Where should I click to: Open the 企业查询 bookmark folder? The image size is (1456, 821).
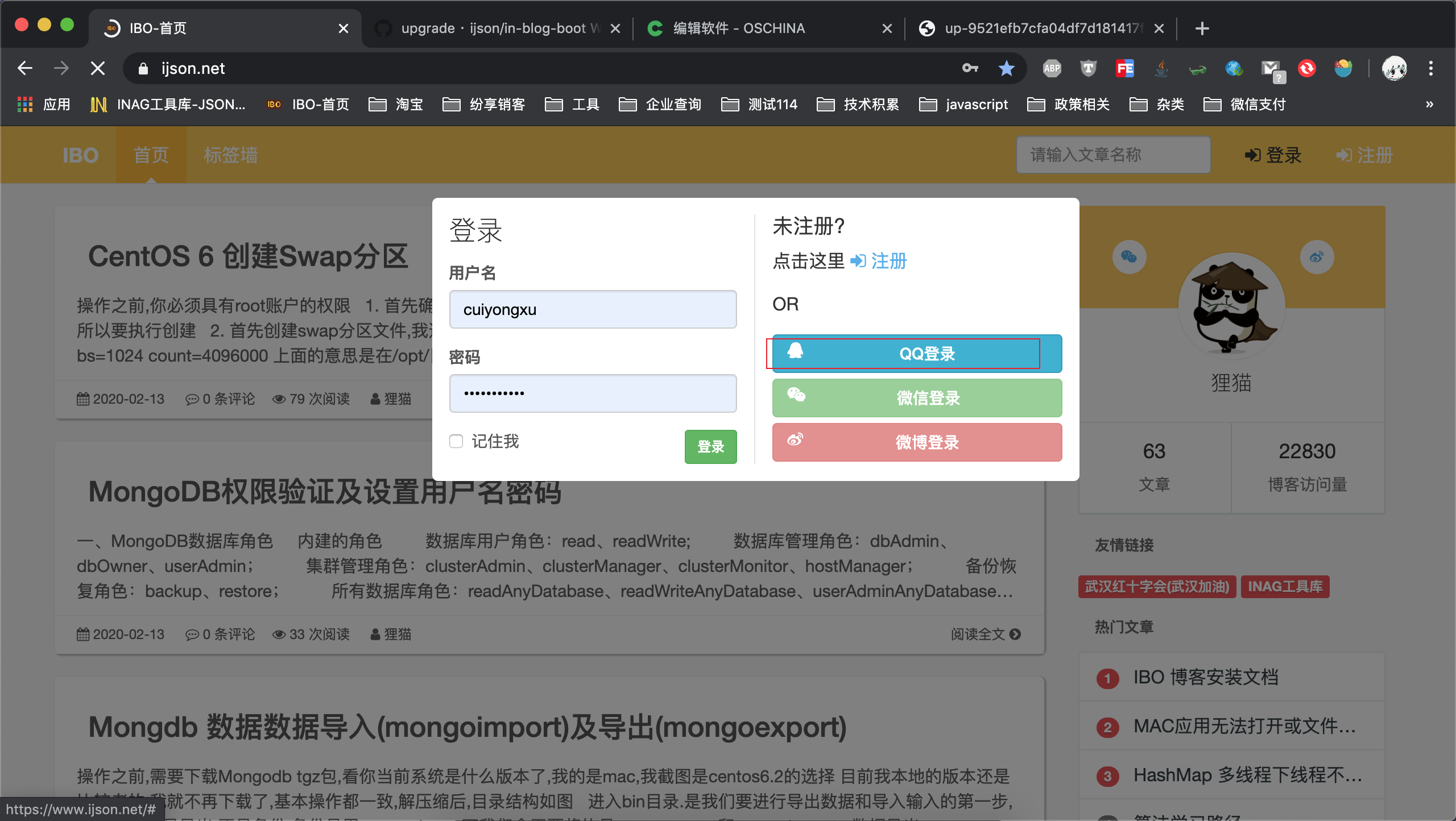(660, 105)
